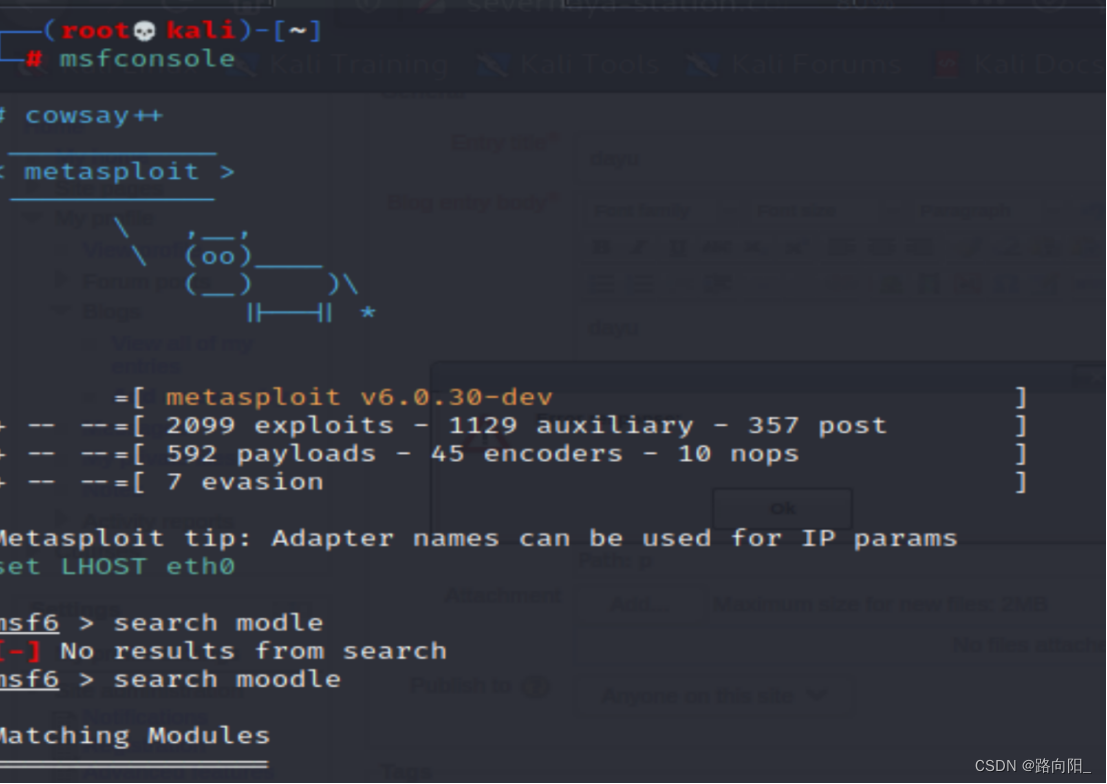Click the msfconsole command text
Viewport: 1107px width, 784px height.
tap(147, 59)
